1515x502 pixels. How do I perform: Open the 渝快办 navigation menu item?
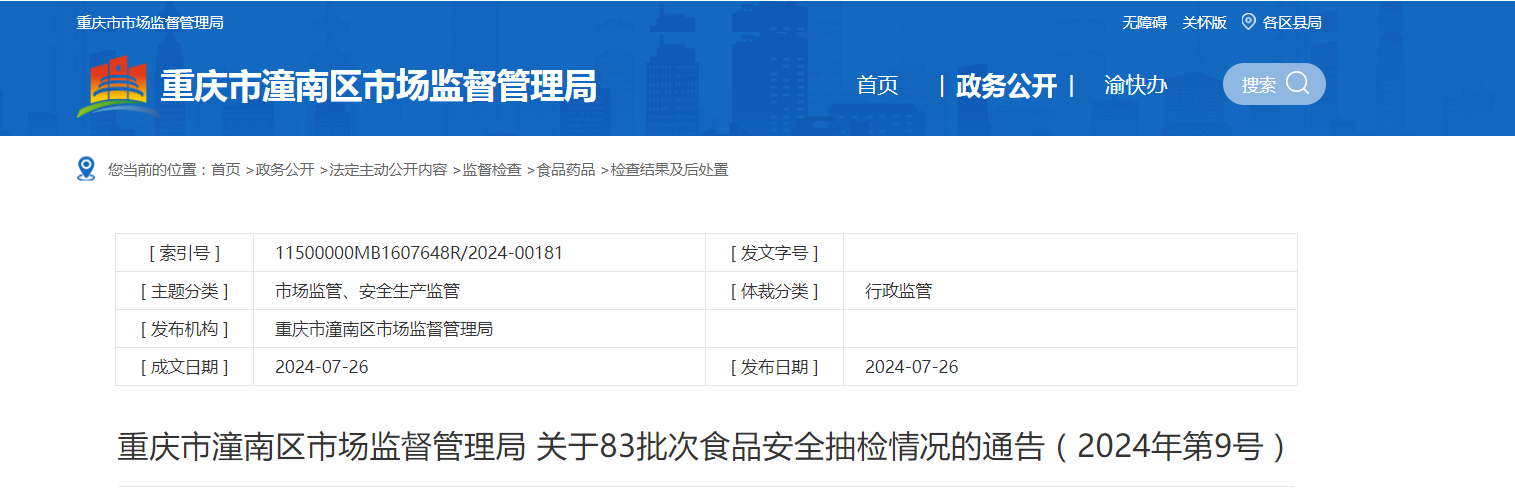tap(1135, 86)
